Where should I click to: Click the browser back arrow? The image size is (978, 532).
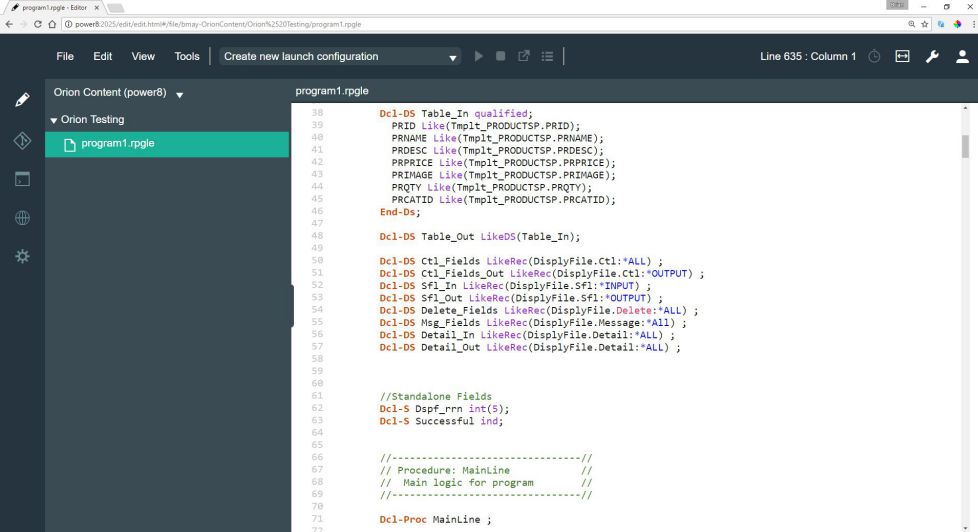click(x=9, y=24)
